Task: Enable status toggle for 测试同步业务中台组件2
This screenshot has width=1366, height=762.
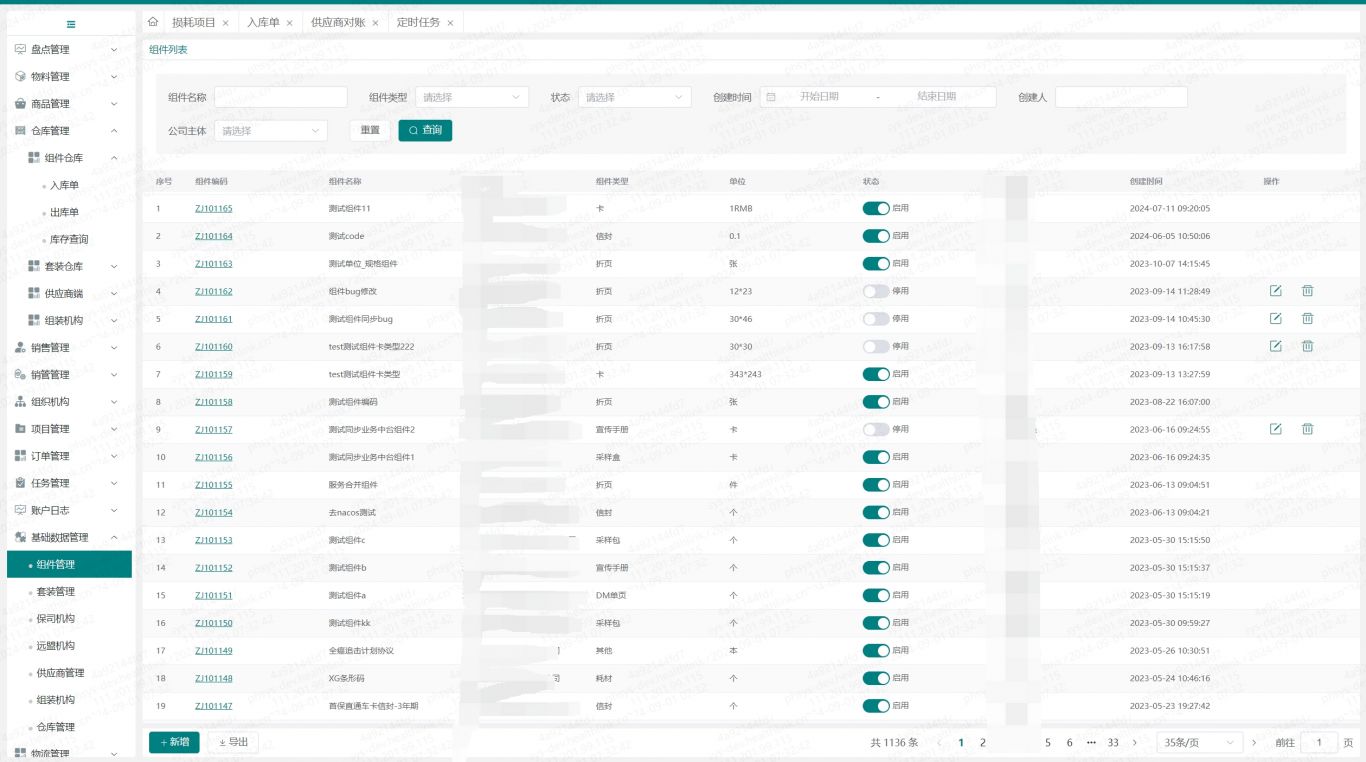Action: tap(876, 429)
